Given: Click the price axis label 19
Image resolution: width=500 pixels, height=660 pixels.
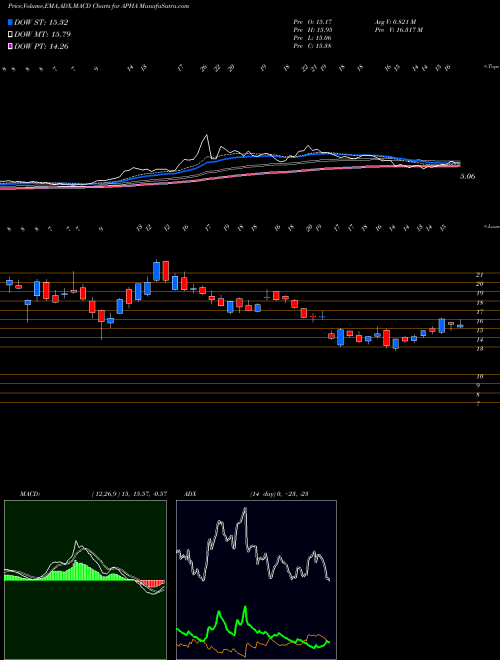Looking at the screenshot, I should [479, 293].
